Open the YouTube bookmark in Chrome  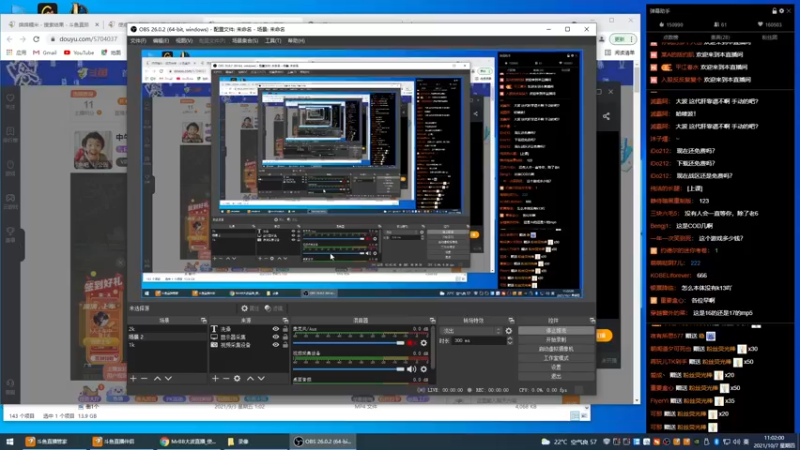(x=79, y=53)
